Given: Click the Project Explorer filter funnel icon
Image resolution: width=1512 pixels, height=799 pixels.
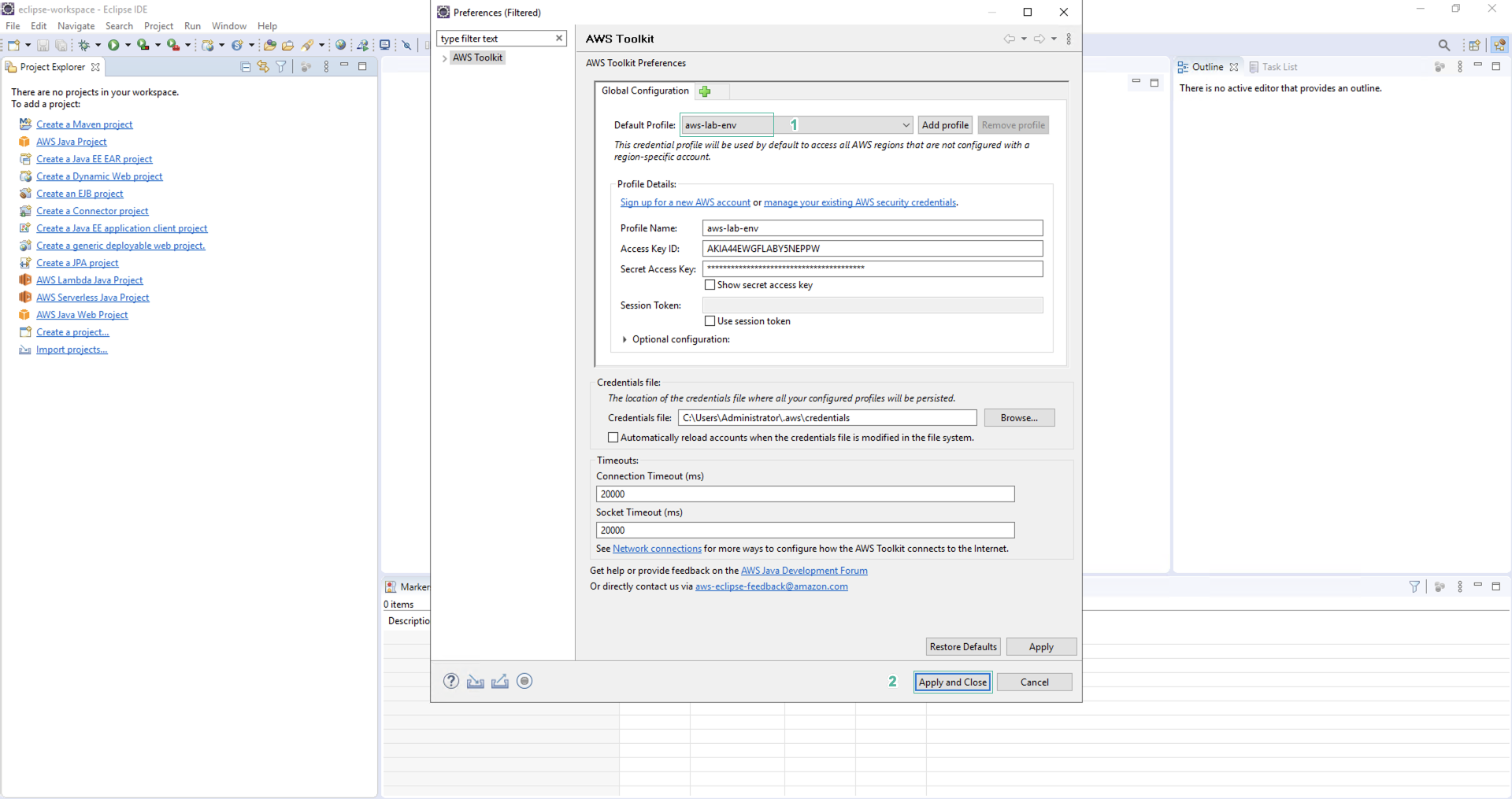Looking at the screenshot, I should [x=281, y=67].
